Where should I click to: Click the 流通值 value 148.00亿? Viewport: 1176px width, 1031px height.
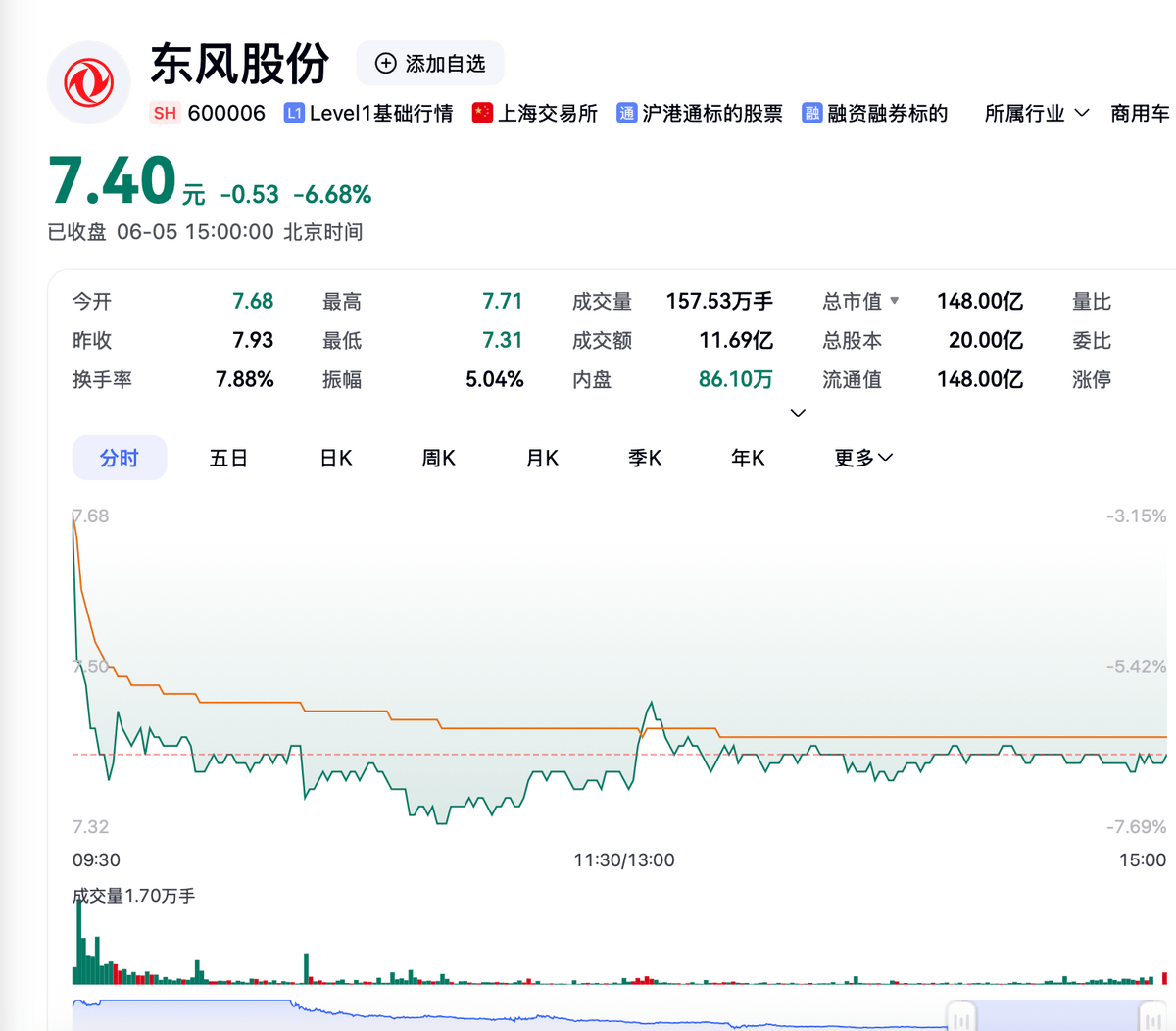click(980, 379)
